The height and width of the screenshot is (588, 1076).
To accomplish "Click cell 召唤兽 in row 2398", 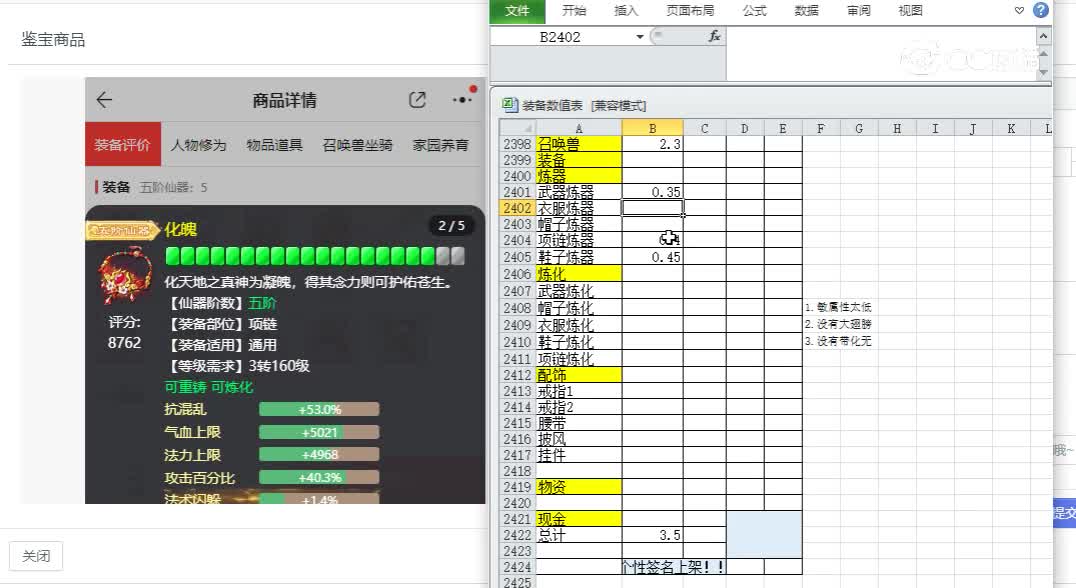I will [578, 144].
